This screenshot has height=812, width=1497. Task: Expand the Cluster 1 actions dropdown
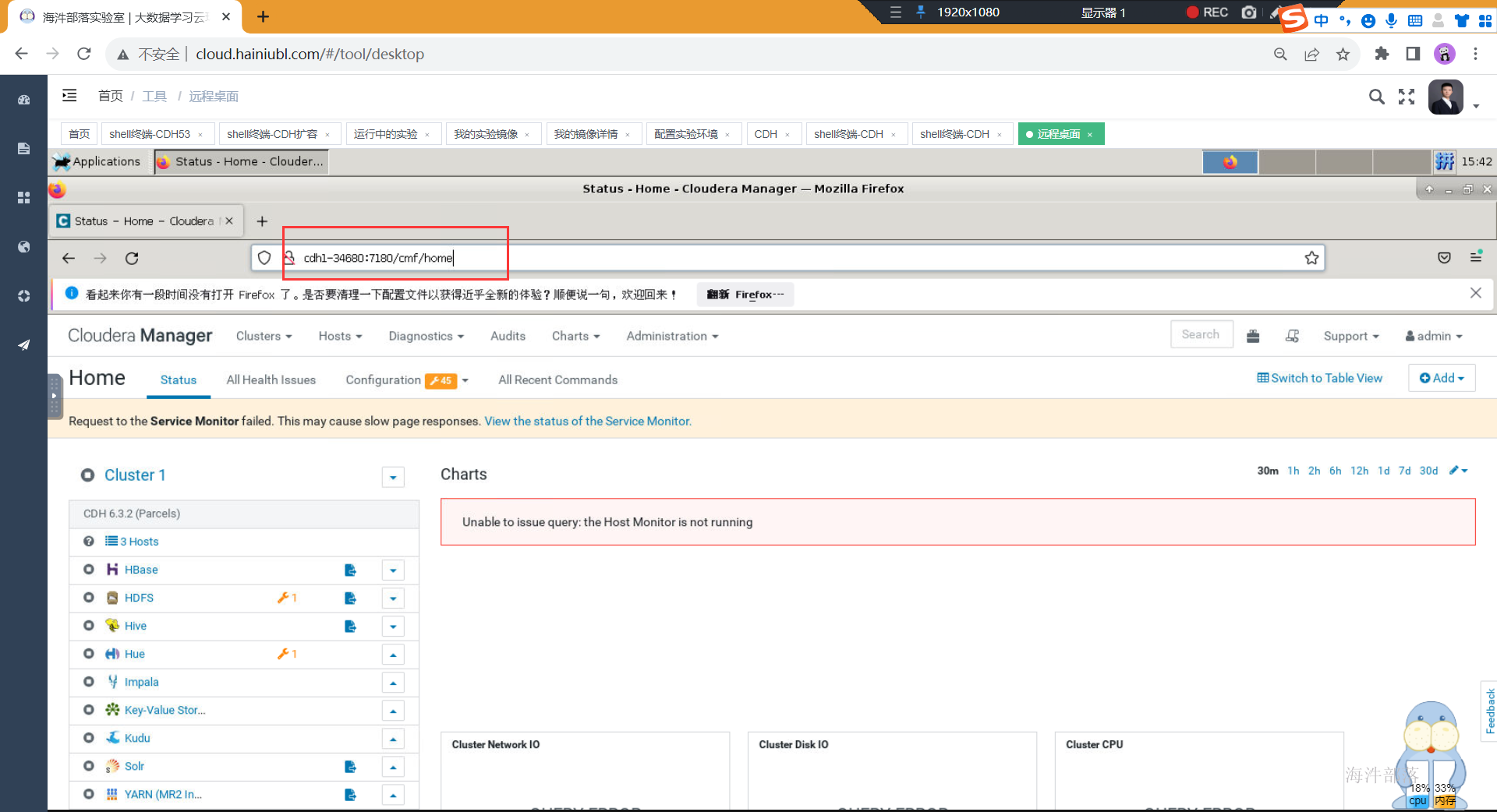393,477
